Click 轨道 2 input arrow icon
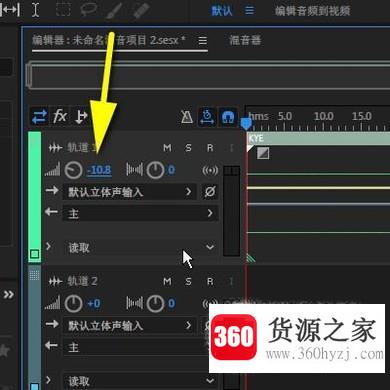The height and width of the screenshot is (390, 390). click(52, 324)
